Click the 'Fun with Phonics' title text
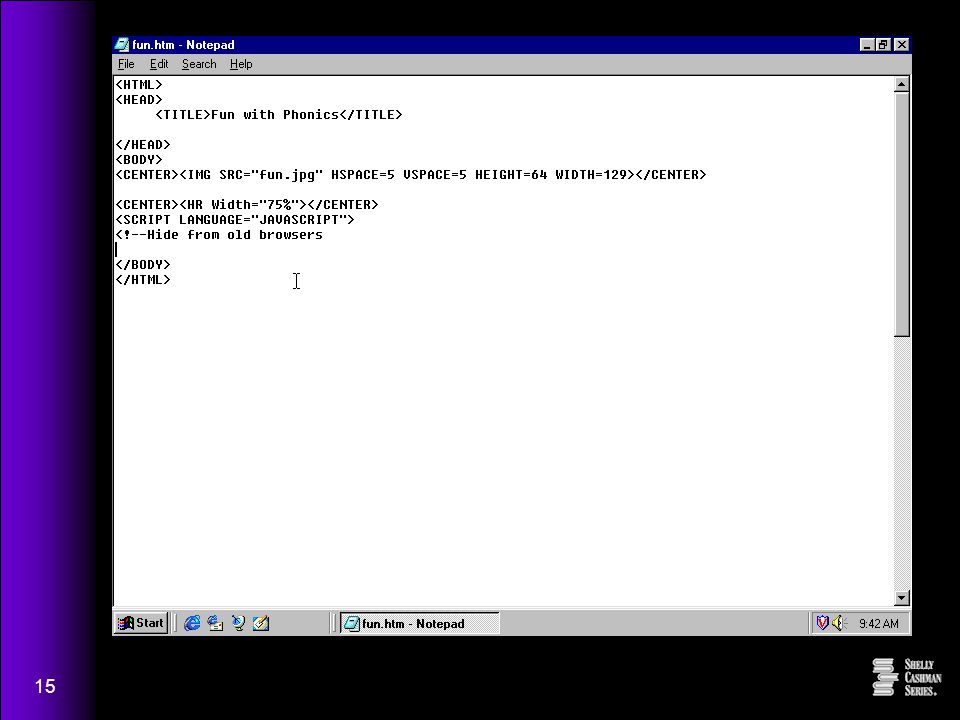 point(275,114)
